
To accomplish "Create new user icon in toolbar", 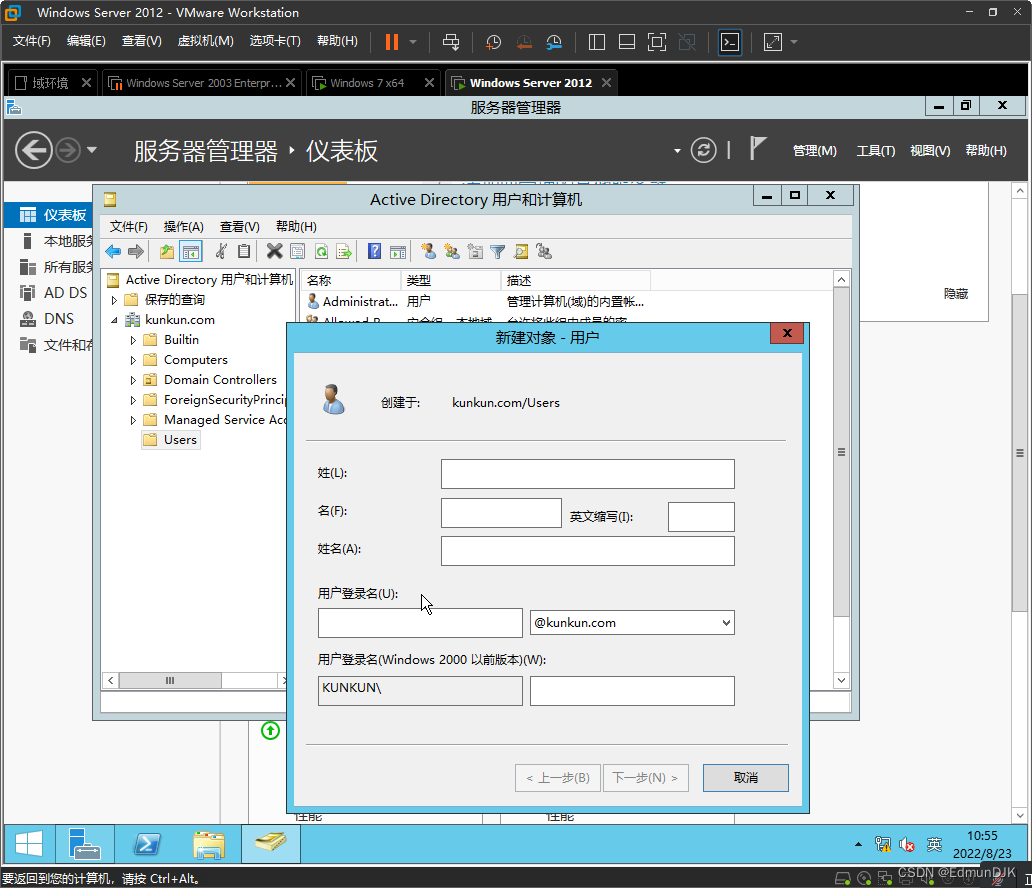I will 428,251.
